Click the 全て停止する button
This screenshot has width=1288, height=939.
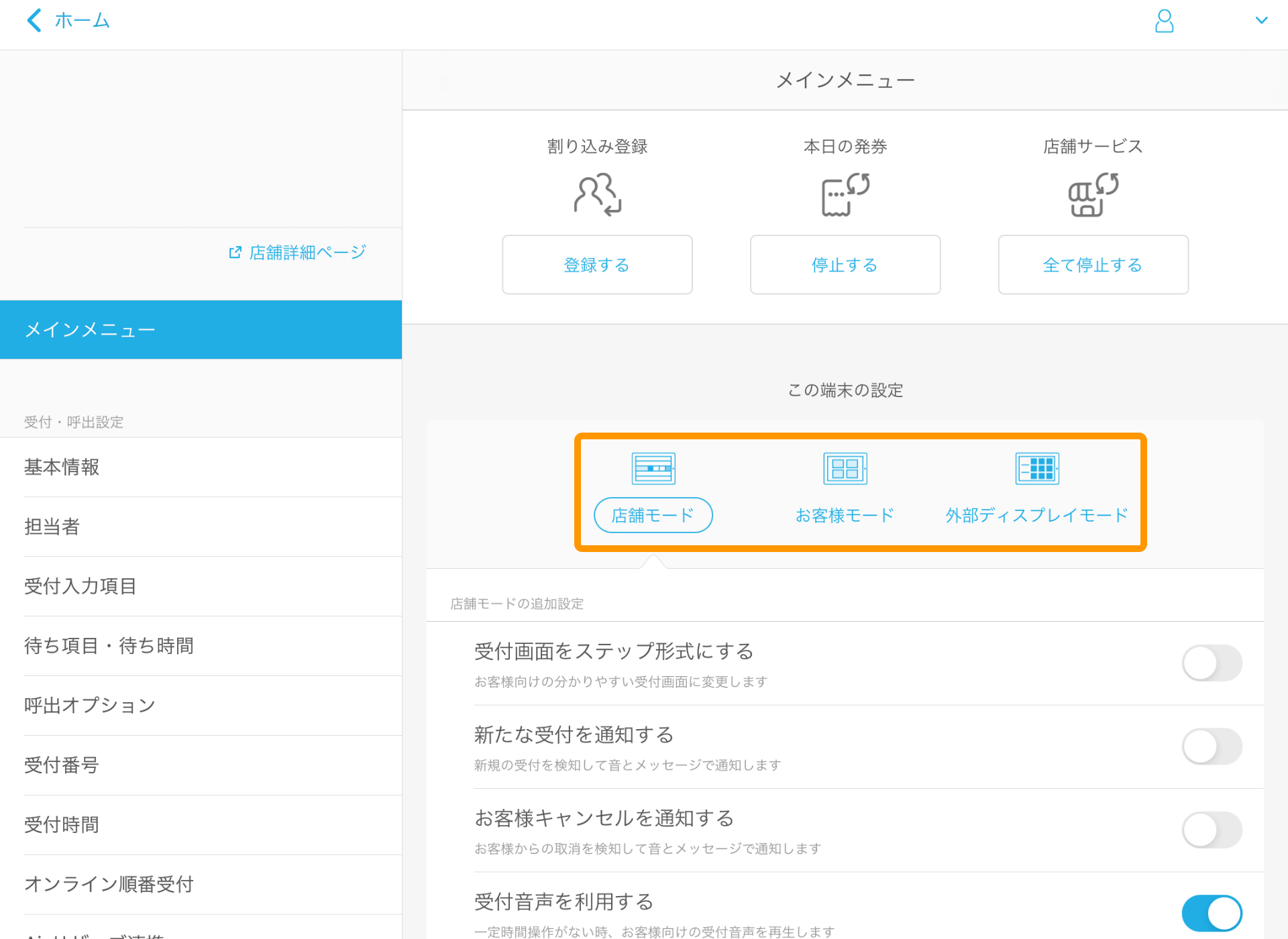[1092, 264]
